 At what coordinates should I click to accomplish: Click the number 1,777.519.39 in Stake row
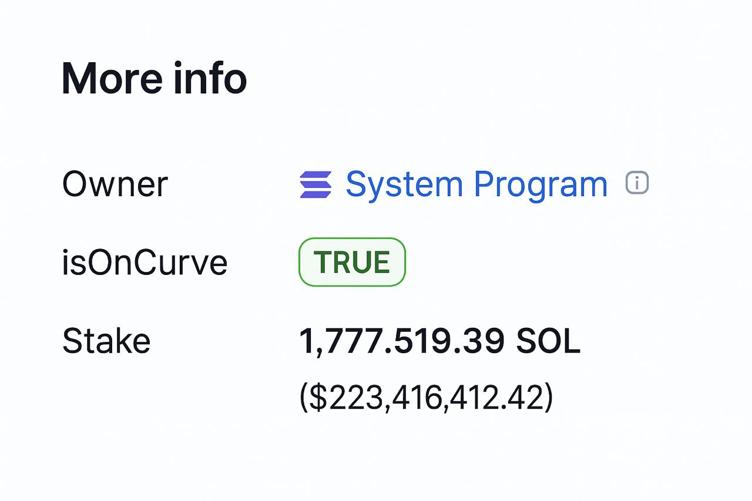click(402, 341)
